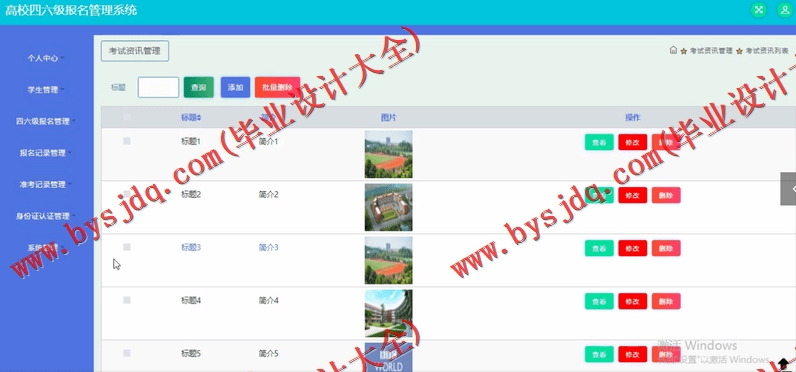
Task: Expand 系统管理 sidebar menu
Action: click(46, 248)
